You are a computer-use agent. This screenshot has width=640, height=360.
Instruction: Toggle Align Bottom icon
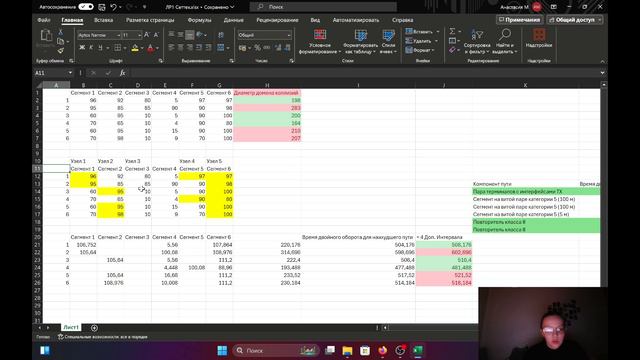coord(189,35)
